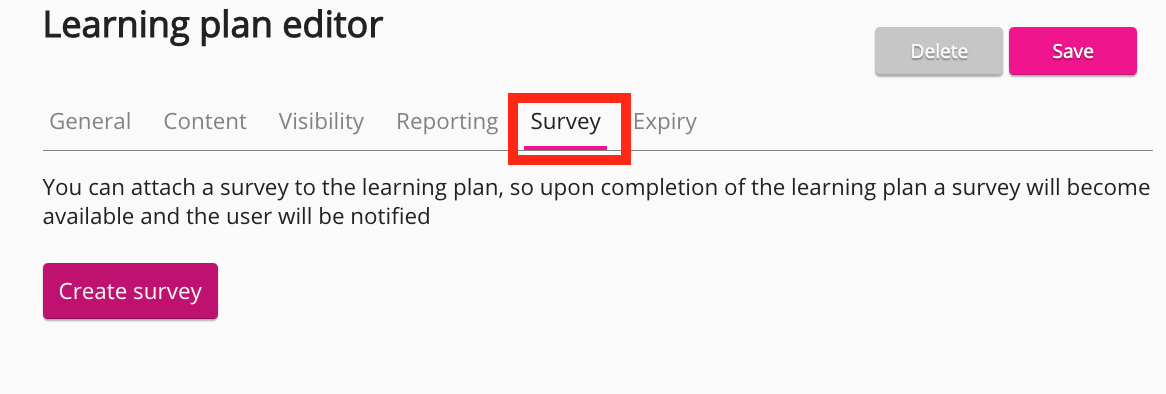1166x394 pixels.
Task: Create a new survey
Action: click(x=130, y=291)
